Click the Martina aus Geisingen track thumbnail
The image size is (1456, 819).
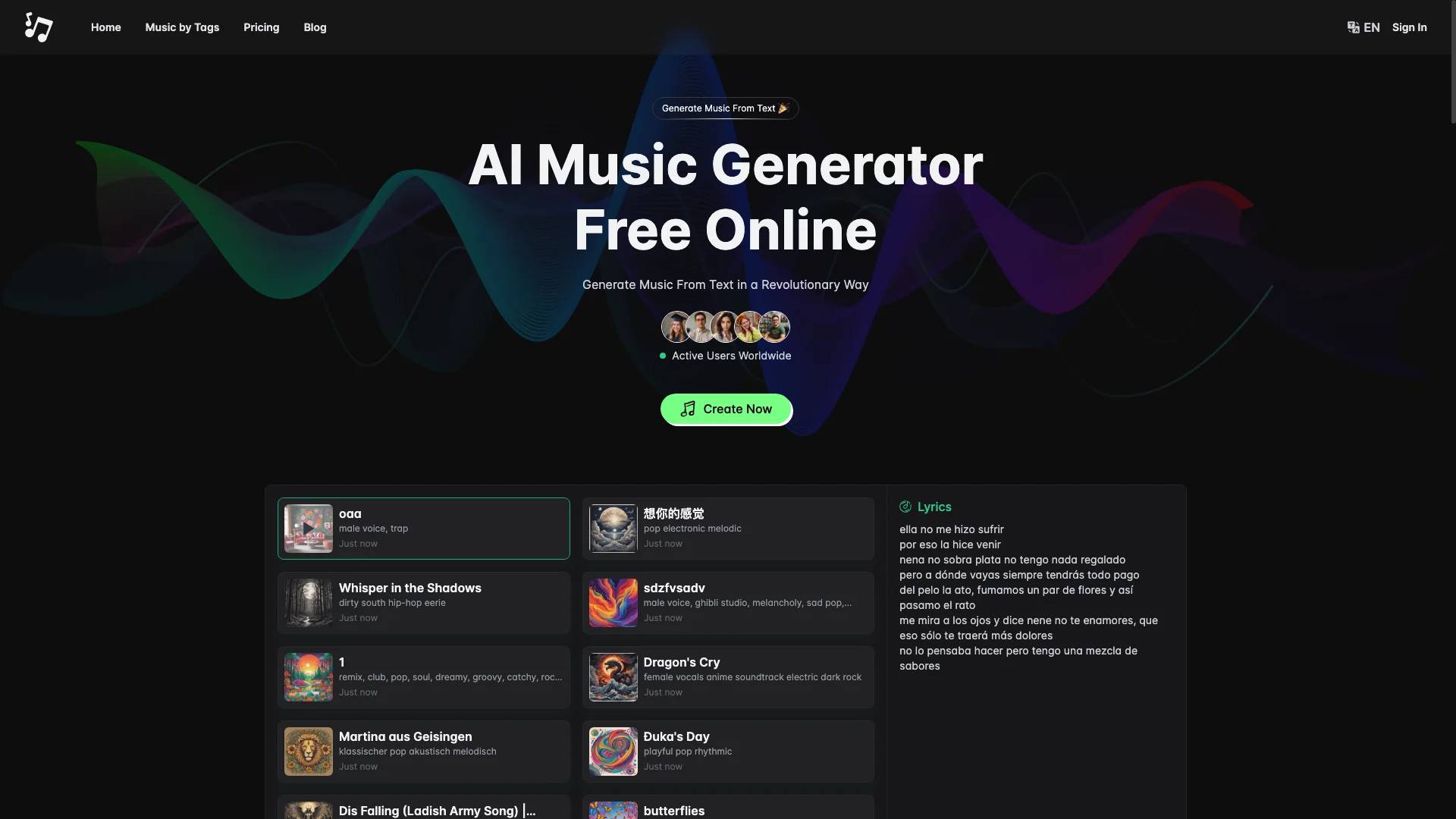click(308, 751)
